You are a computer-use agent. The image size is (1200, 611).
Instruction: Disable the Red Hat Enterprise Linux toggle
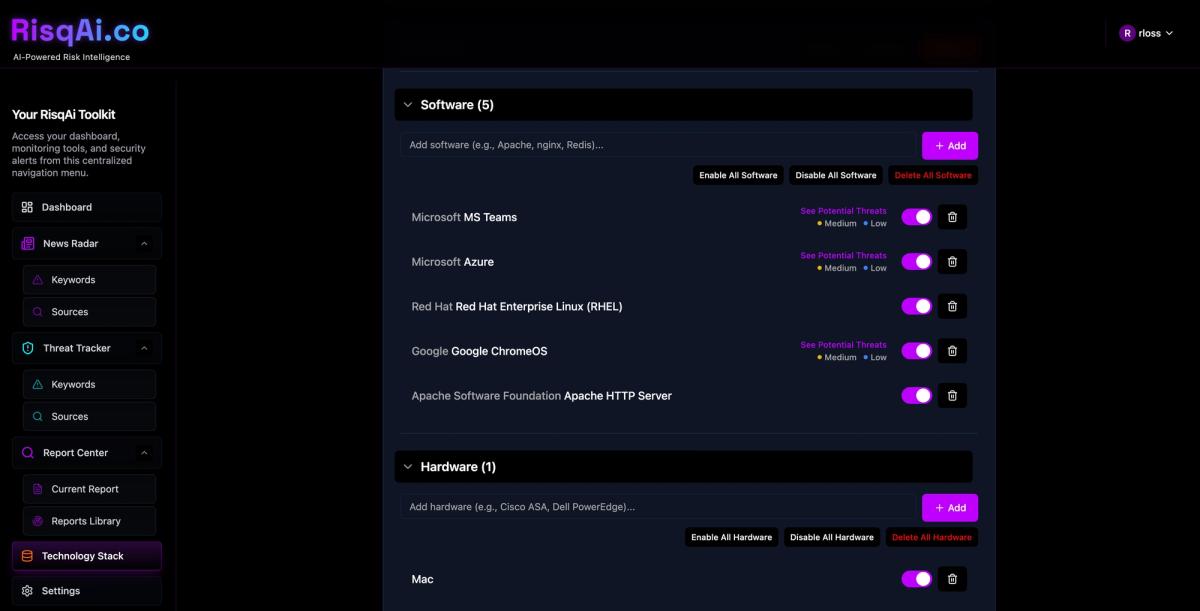917,306
